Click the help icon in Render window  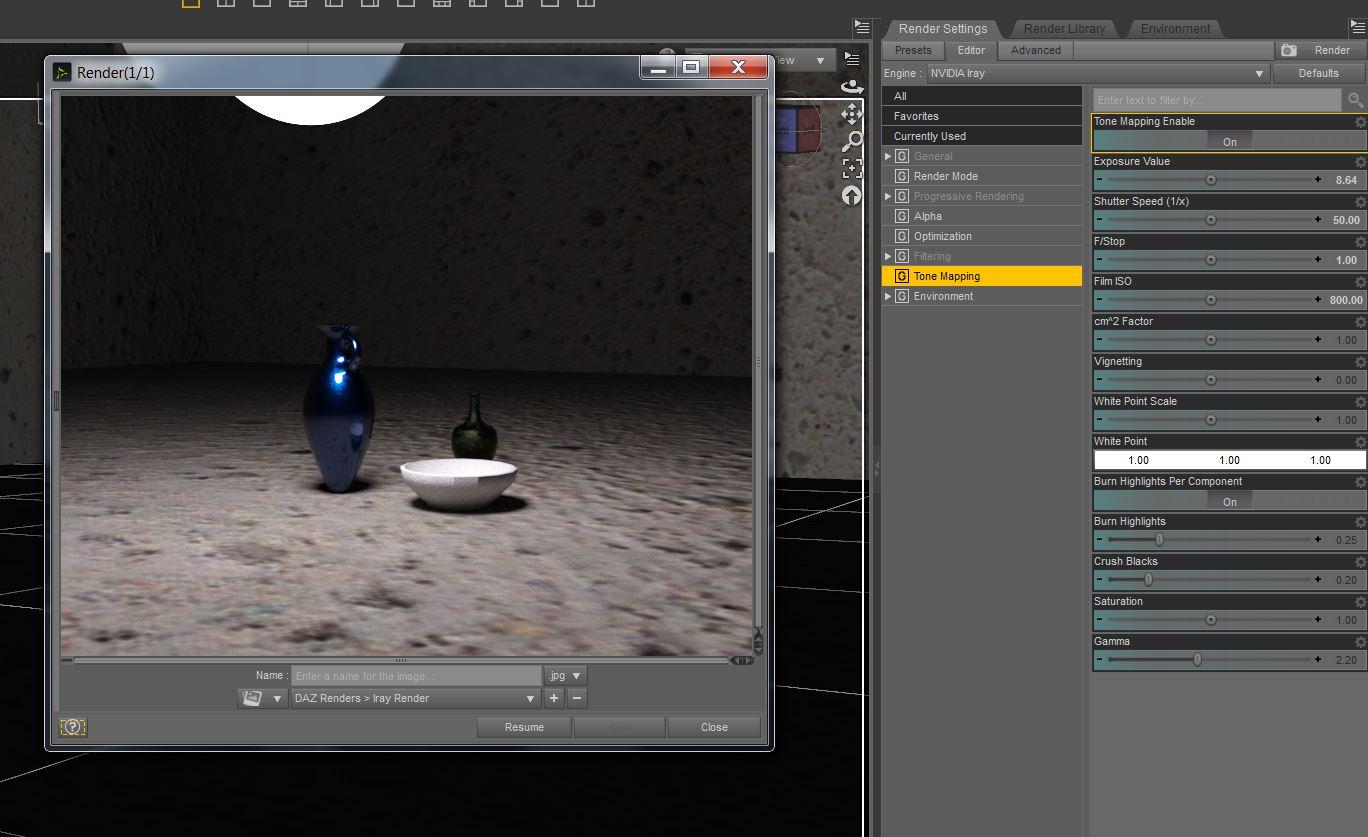73,728
